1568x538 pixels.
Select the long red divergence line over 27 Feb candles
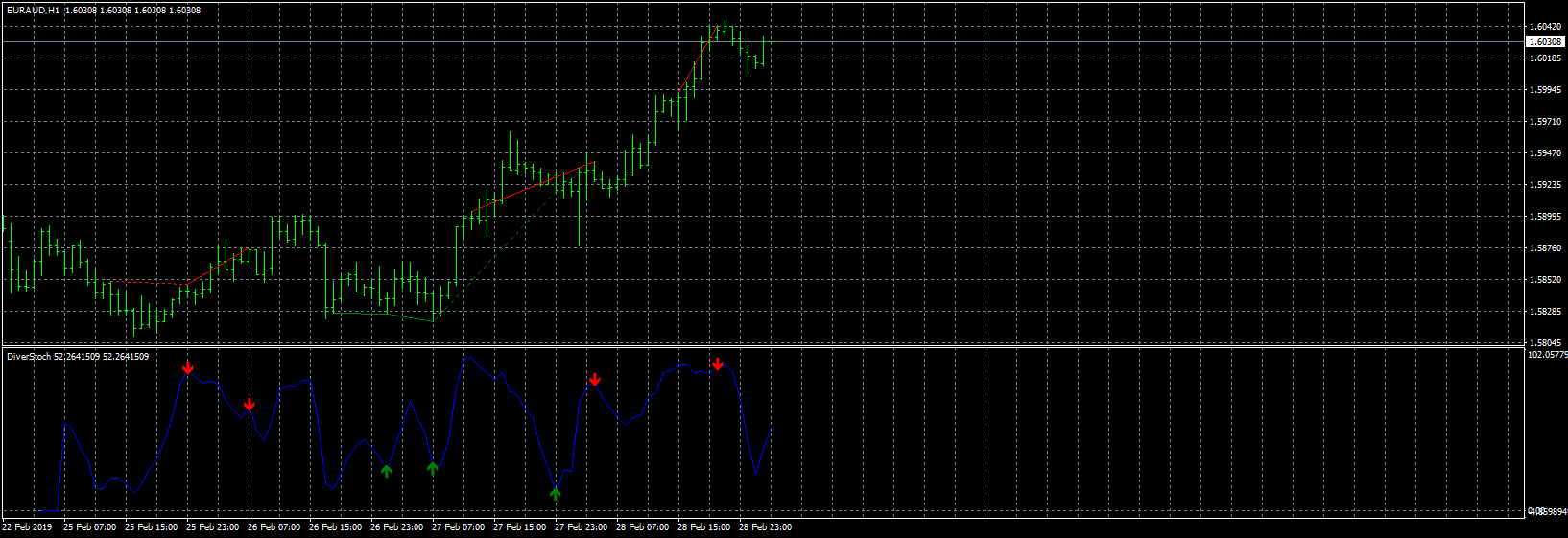coord(533,187)
